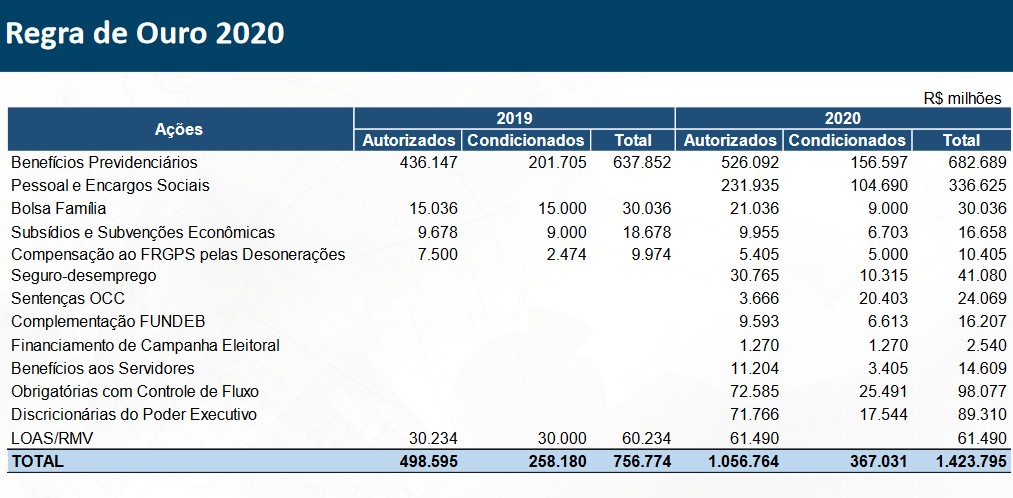1013x498 pixels.
Task: Click the 'R$ milhões' unit label
Action: 962,98
